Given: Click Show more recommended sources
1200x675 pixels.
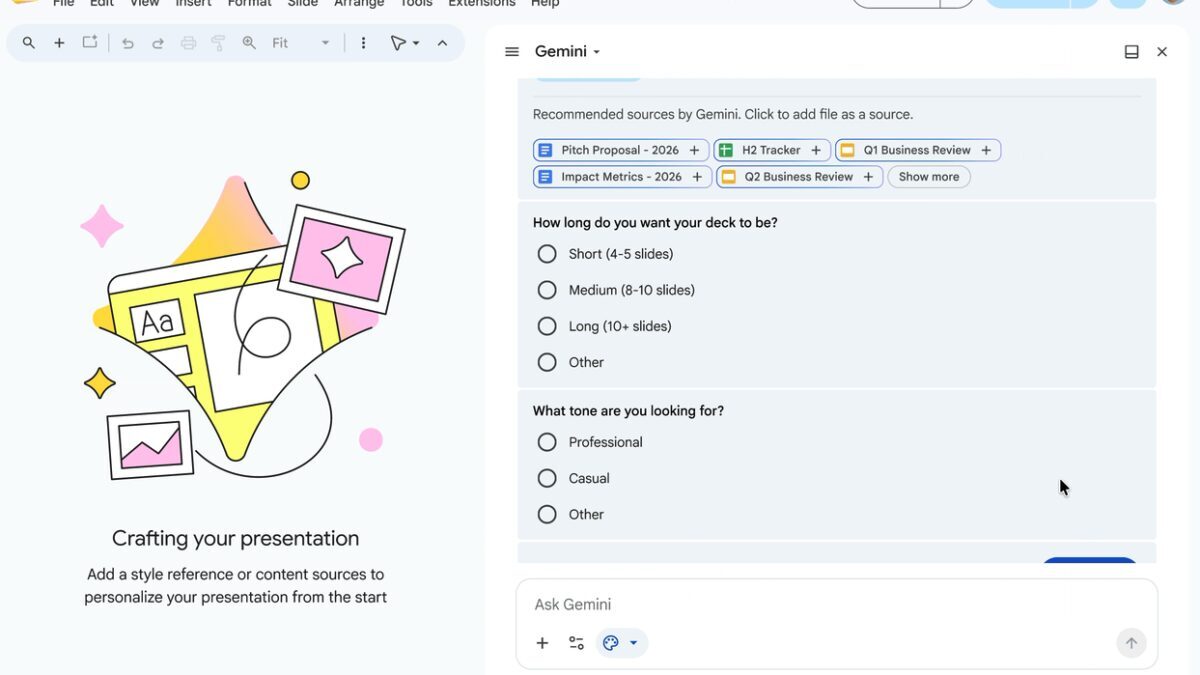Looking at the screenshot, I should coord(929,177).
